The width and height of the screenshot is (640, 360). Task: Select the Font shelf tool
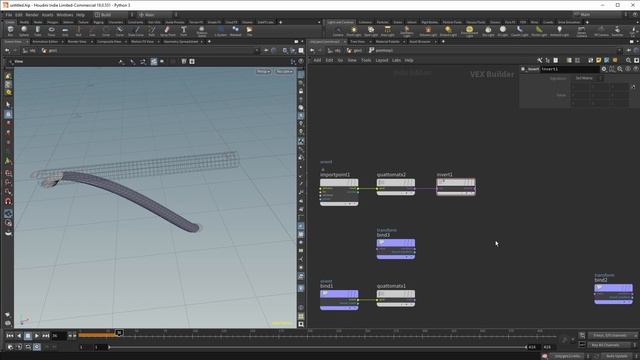(184, 31)
